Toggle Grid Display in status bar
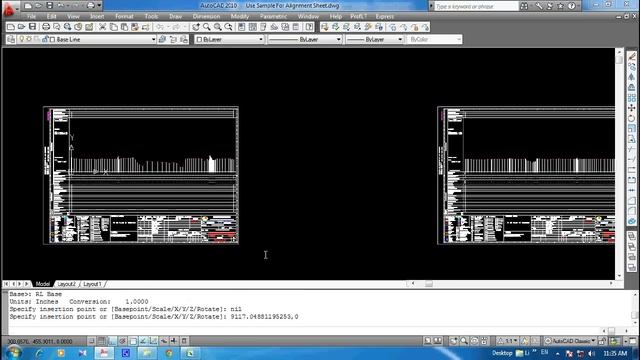 102,341
